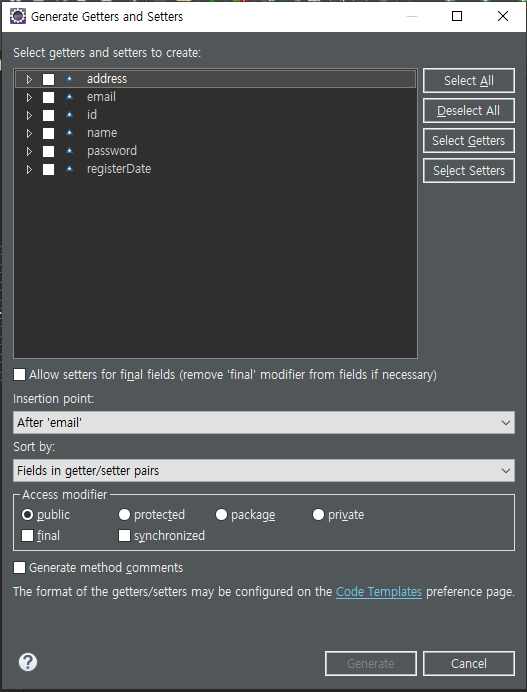Screen dimensions: 527x692
Task: Enable Generate method comments
Action: click(19, 568)
